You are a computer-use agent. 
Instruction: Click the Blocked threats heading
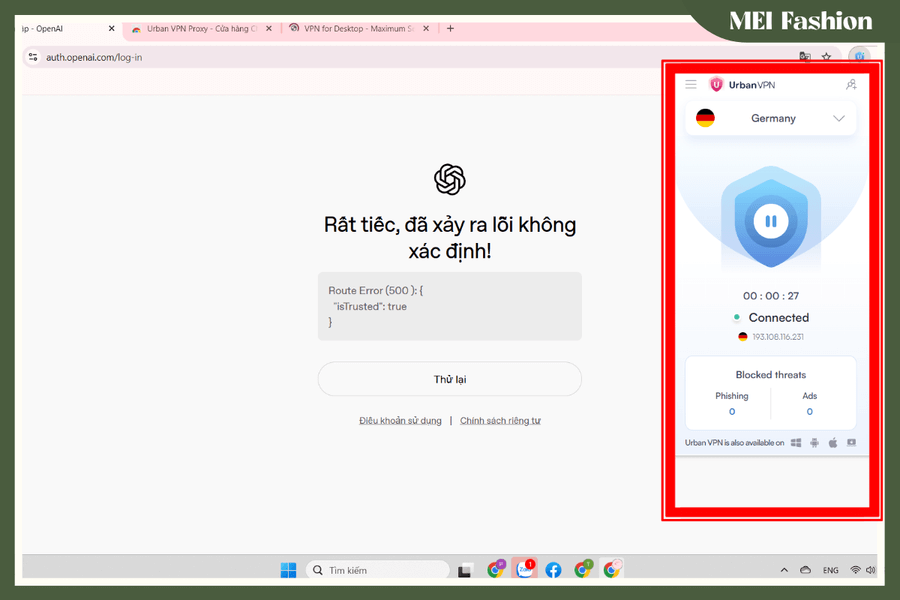(x=771, y=375)
